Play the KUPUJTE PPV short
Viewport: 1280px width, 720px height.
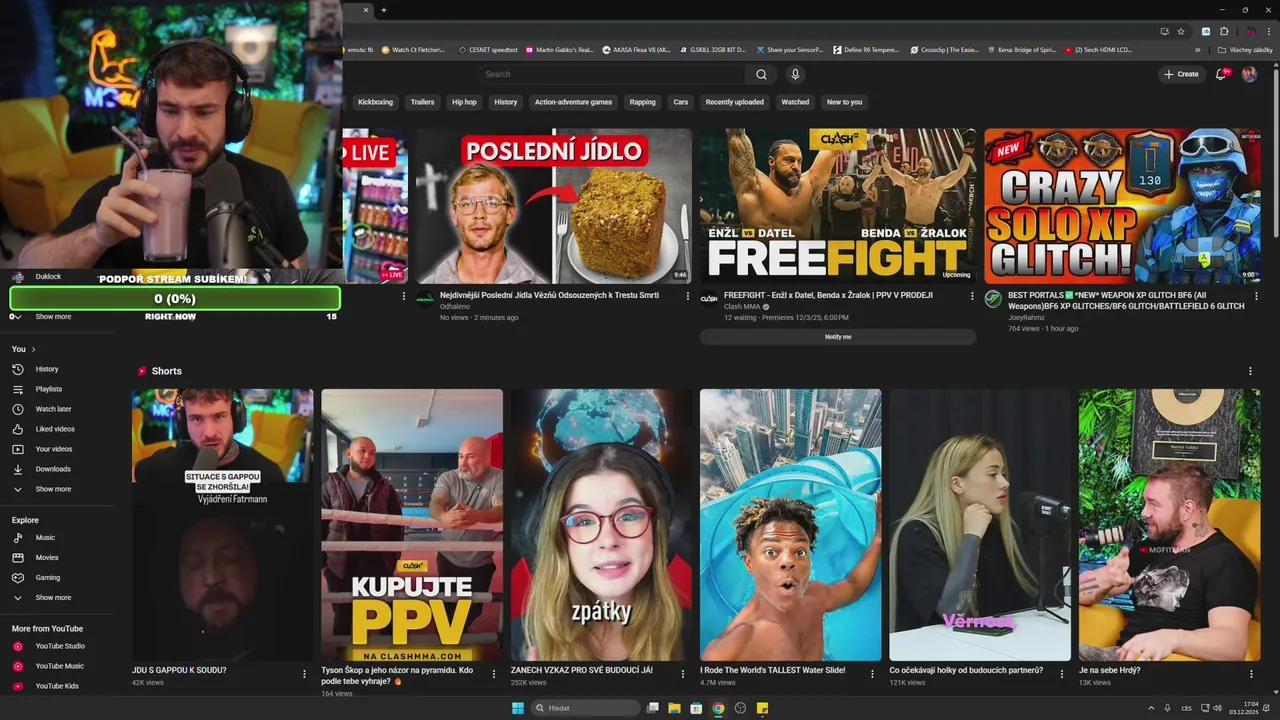point(412,525)
